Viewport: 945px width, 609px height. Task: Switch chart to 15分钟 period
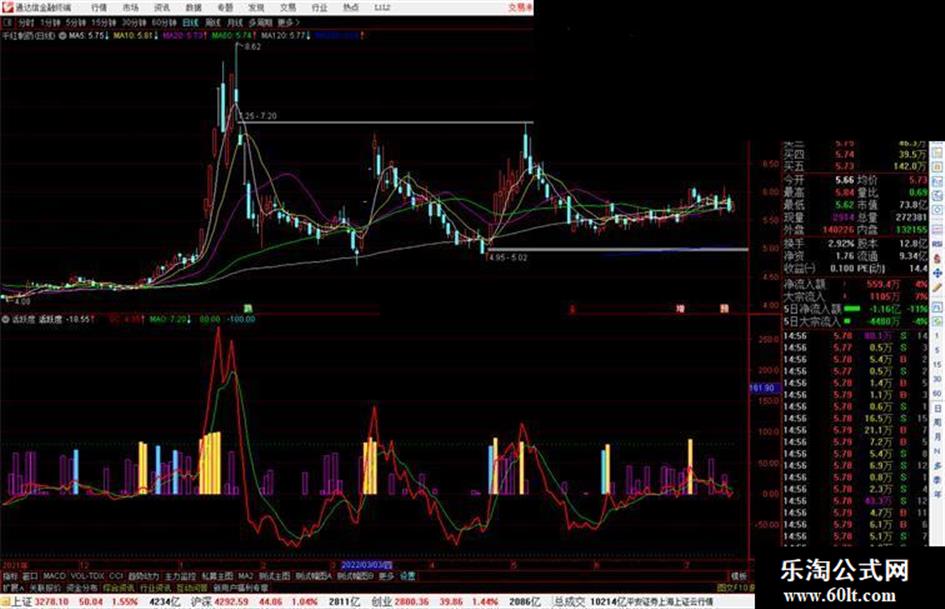click(x=104, y=22)
